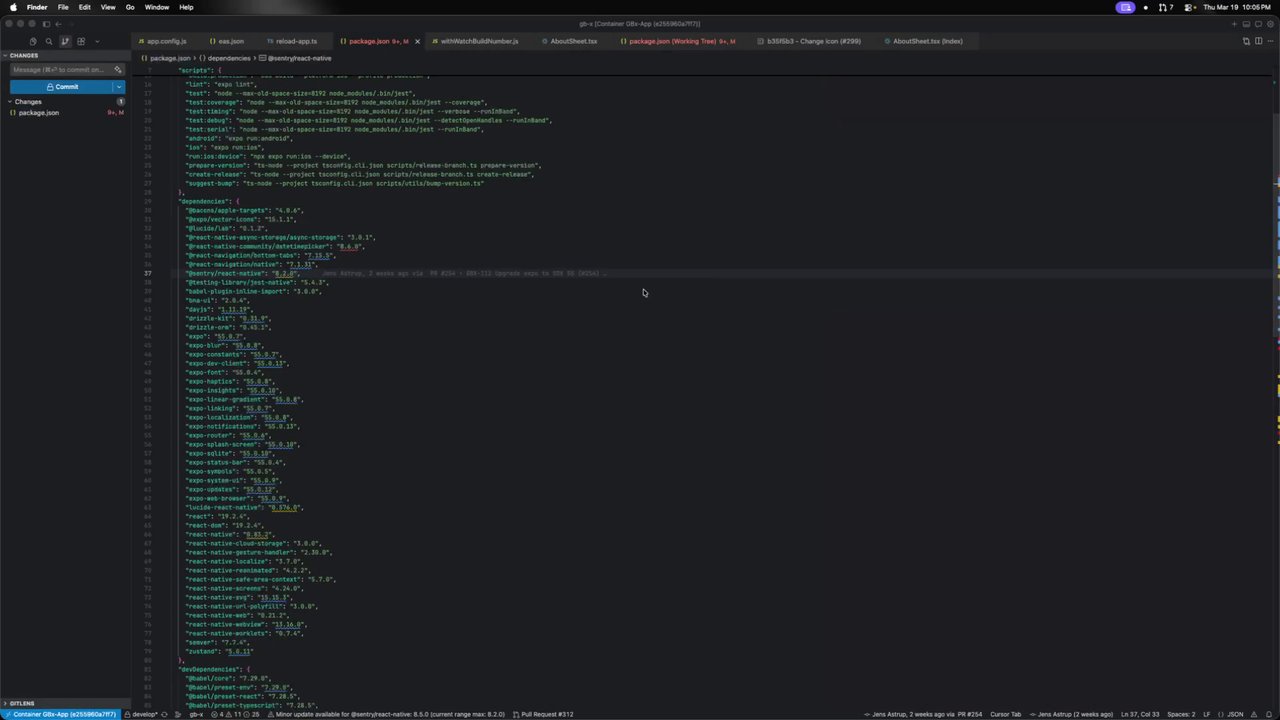The image size is (1280, 720).
Task: Click the "devDependencies" key line in editor
Action: pos(212,669)
